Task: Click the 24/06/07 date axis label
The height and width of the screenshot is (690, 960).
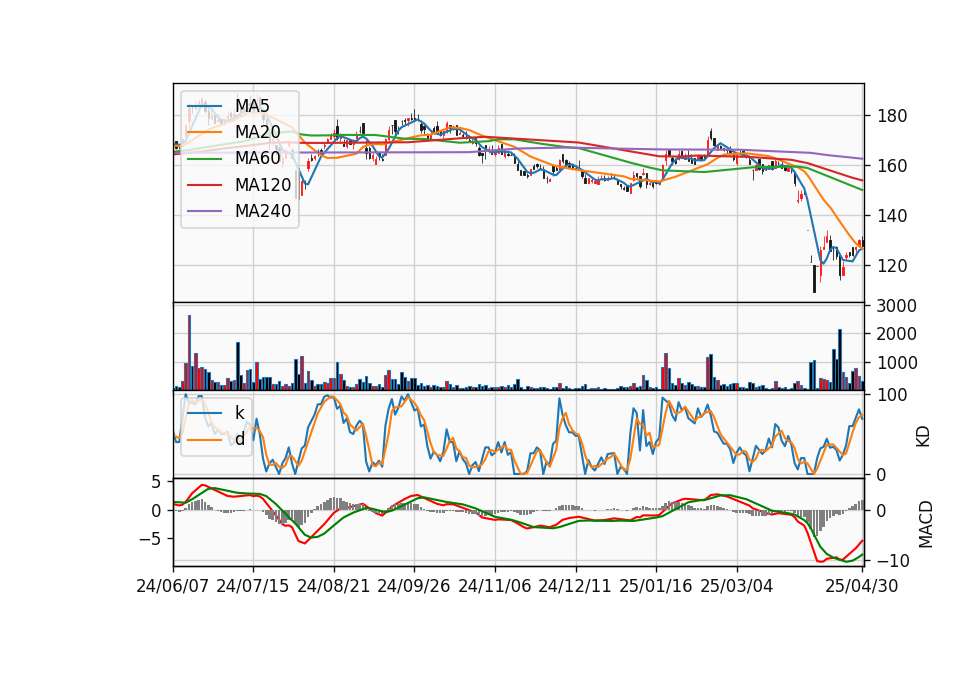Action: (173, 586)
